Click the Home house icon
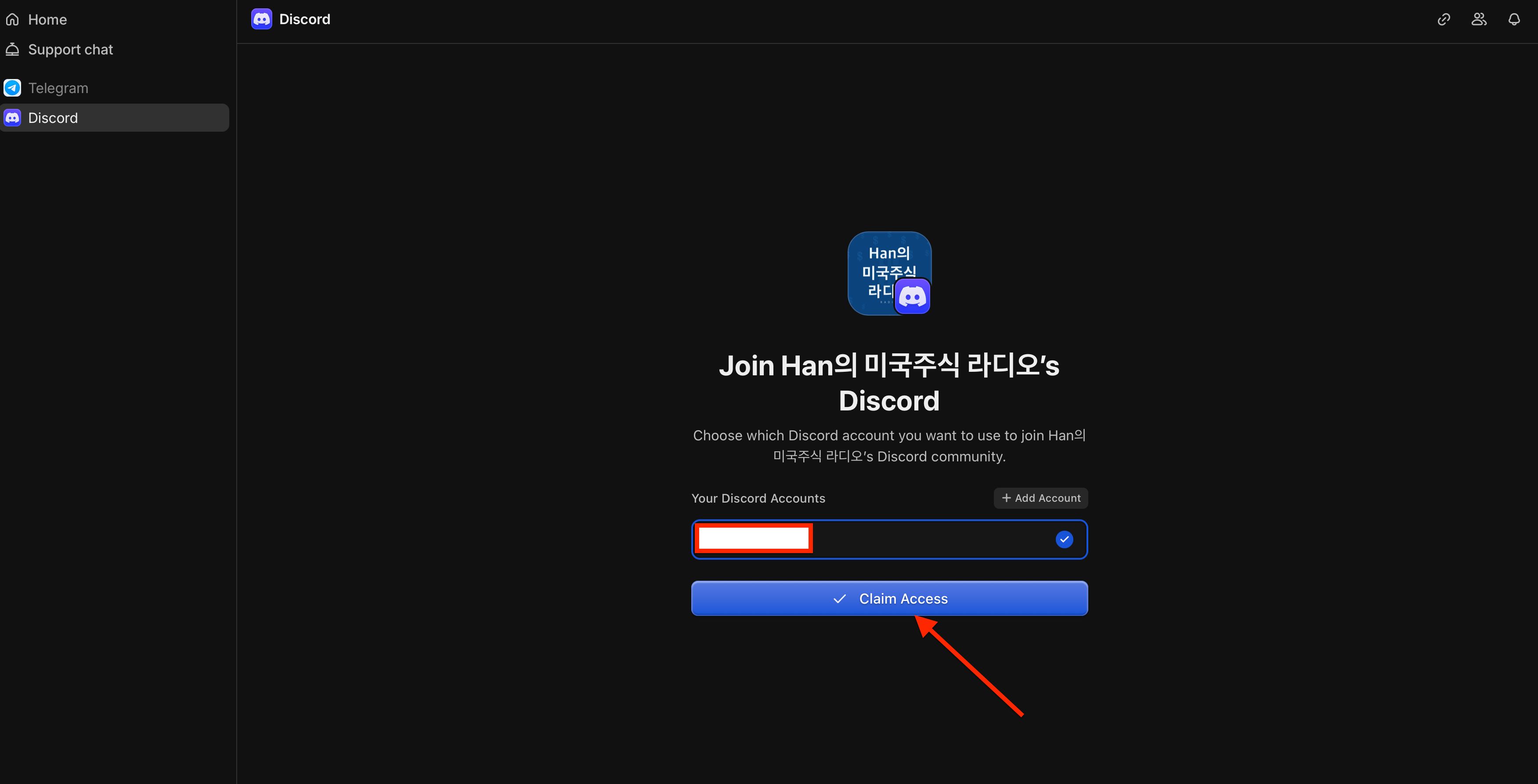Screen dimensions: 1538x784 (13, 20)
